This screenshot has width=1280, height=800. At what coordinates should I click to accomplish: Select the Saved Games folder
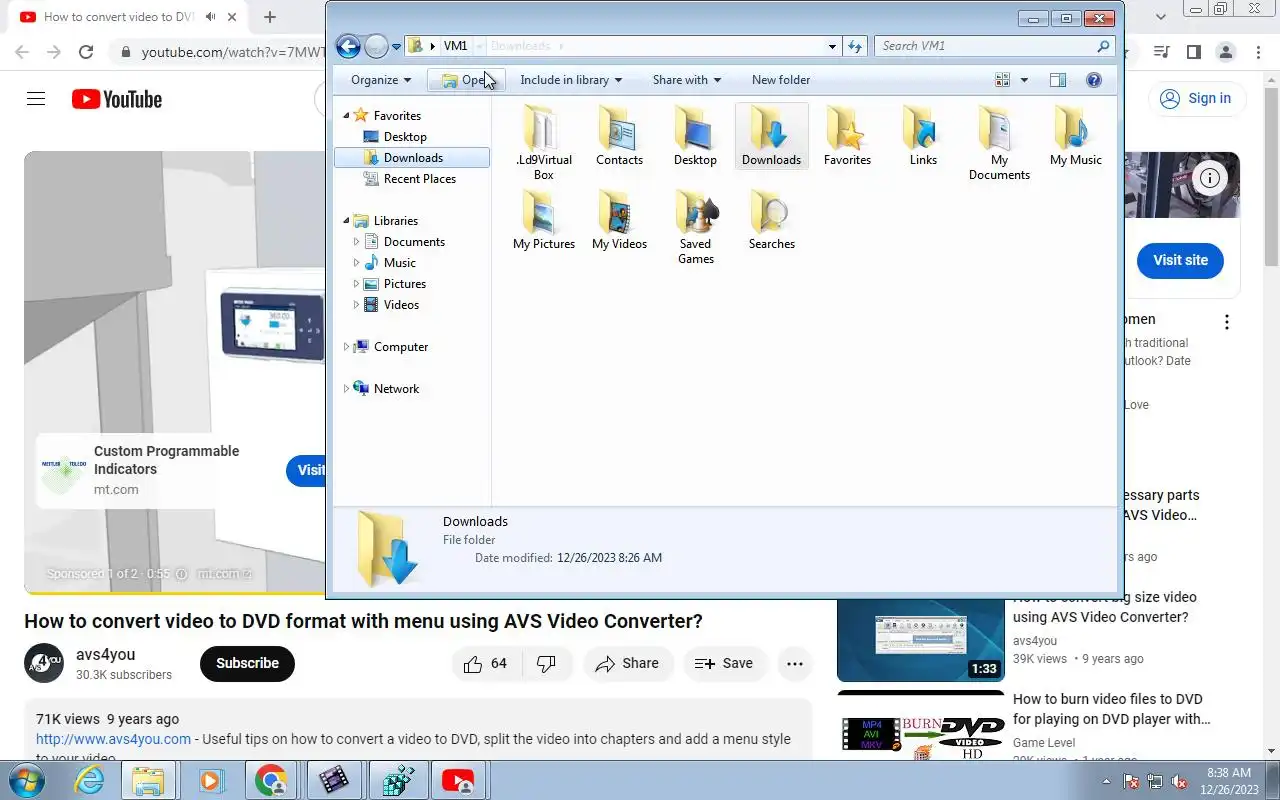tap(695, 227)
